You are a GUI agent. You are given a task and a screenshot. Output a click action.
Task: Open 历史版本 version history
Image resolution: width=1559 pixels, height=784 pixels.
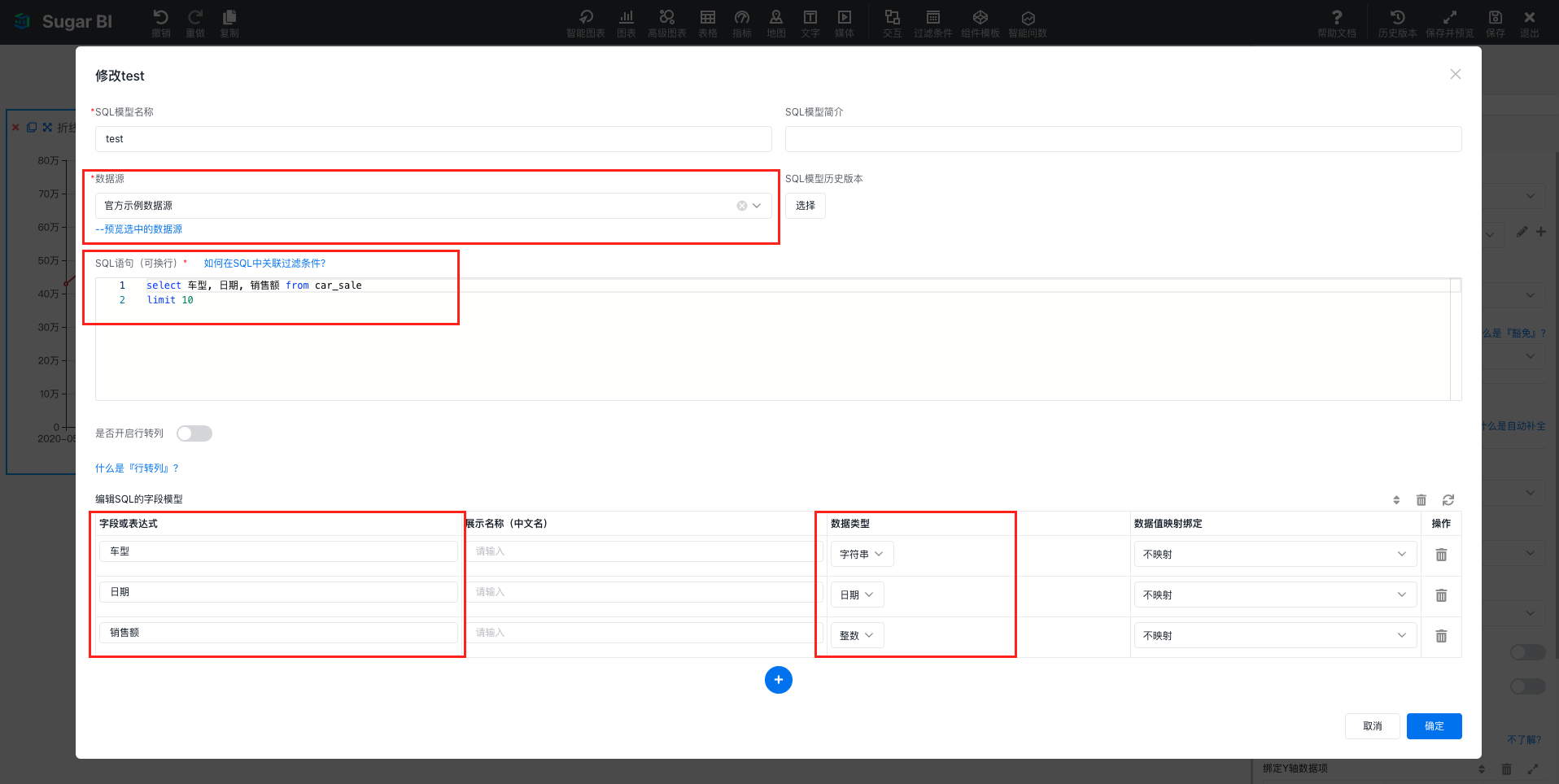tap(1398, 23)
